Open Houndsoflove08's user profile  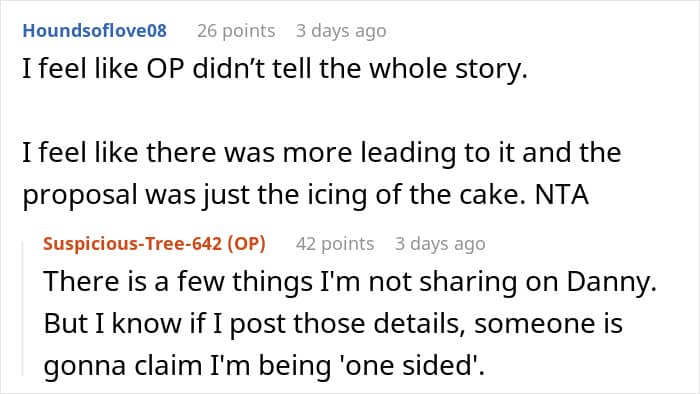click(x=95, y=31)
